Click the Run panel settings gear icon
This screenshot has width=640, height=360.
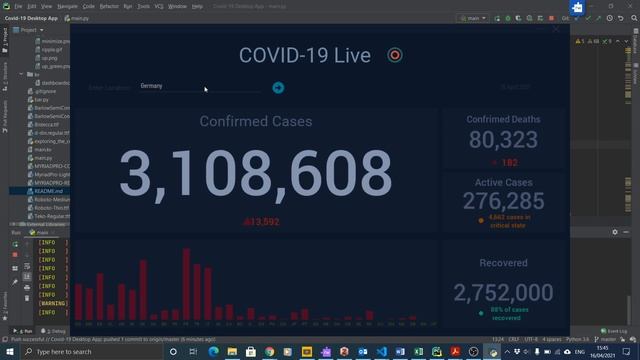(x=615, y=232)
